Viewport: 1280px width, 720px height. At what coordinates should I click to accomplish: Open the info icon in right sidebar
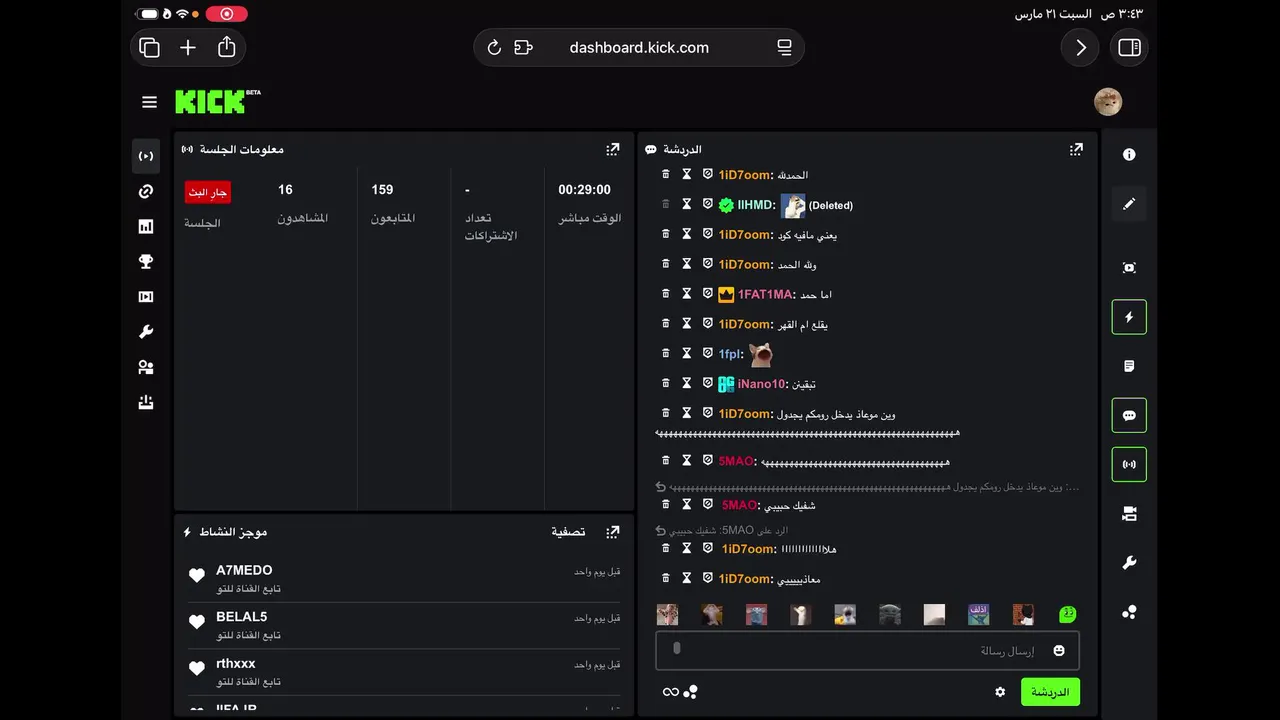[1129, 155]
